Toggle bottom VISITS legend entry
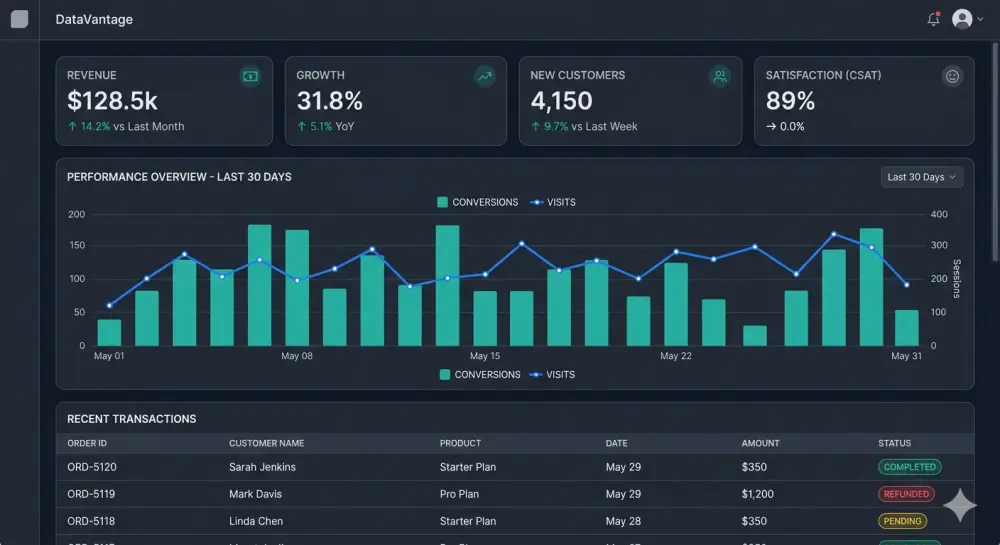The height and width of the screenshot is (545, 1000). [x=552, y=375]
